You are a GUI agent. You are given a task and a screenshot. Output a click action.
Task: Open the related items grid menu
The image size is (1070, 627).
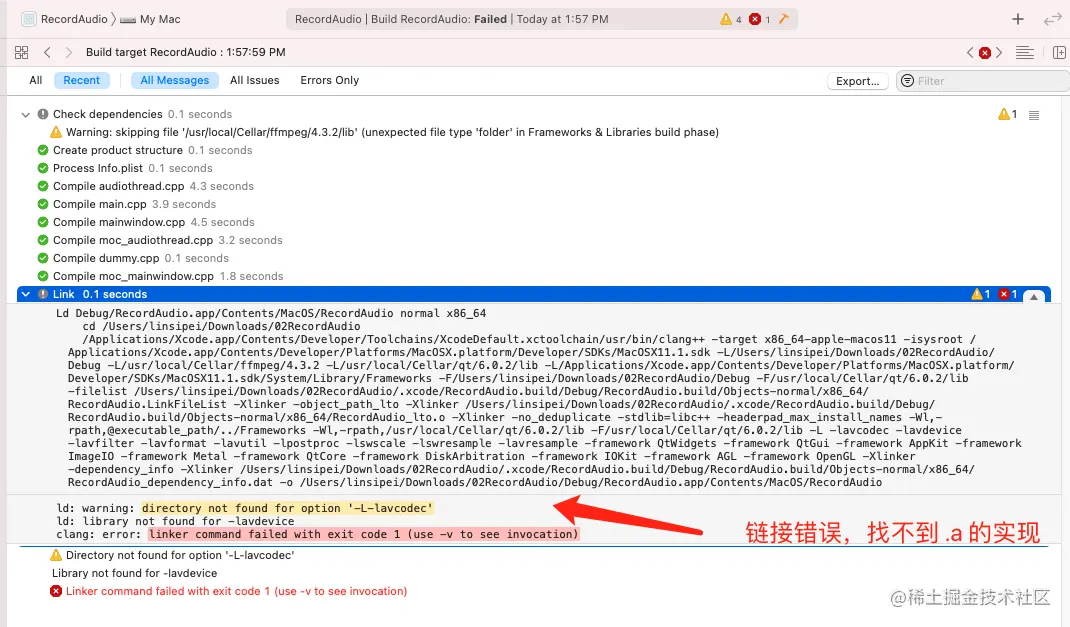point(21,53)
